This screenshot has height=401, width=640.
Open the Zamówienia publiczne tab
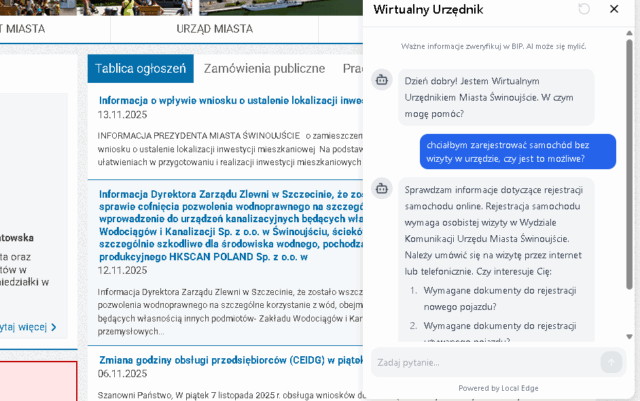click(x=264, y=69)
